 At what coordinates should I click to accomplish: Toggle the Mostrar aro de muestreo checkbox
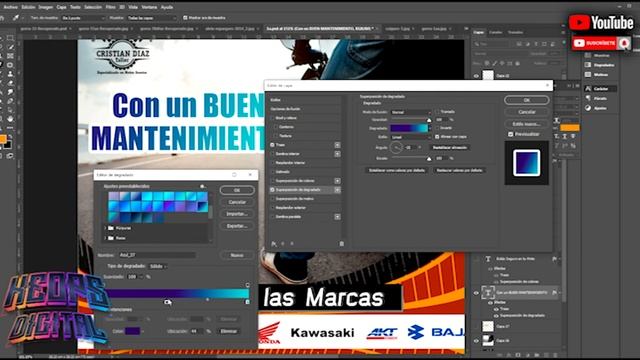(185, 18)
